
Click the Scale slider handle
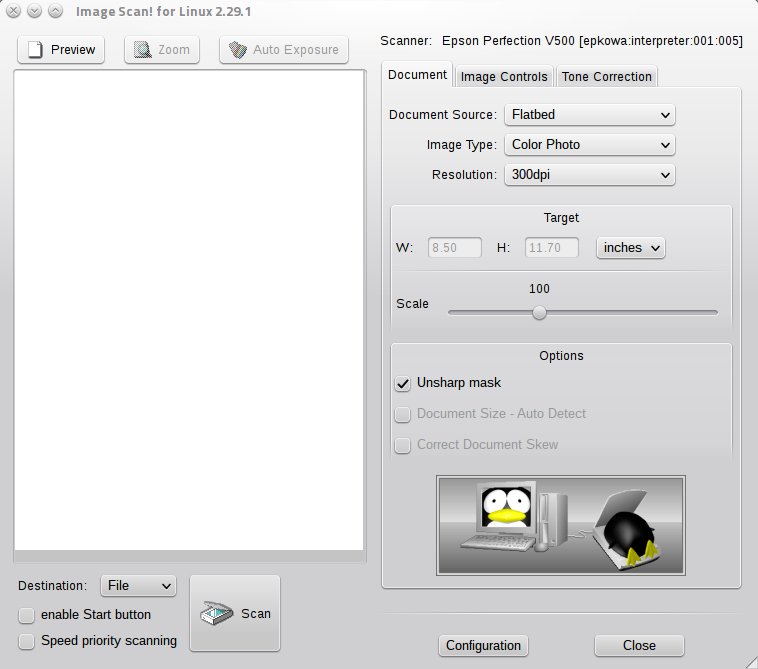tap(539, 312)
